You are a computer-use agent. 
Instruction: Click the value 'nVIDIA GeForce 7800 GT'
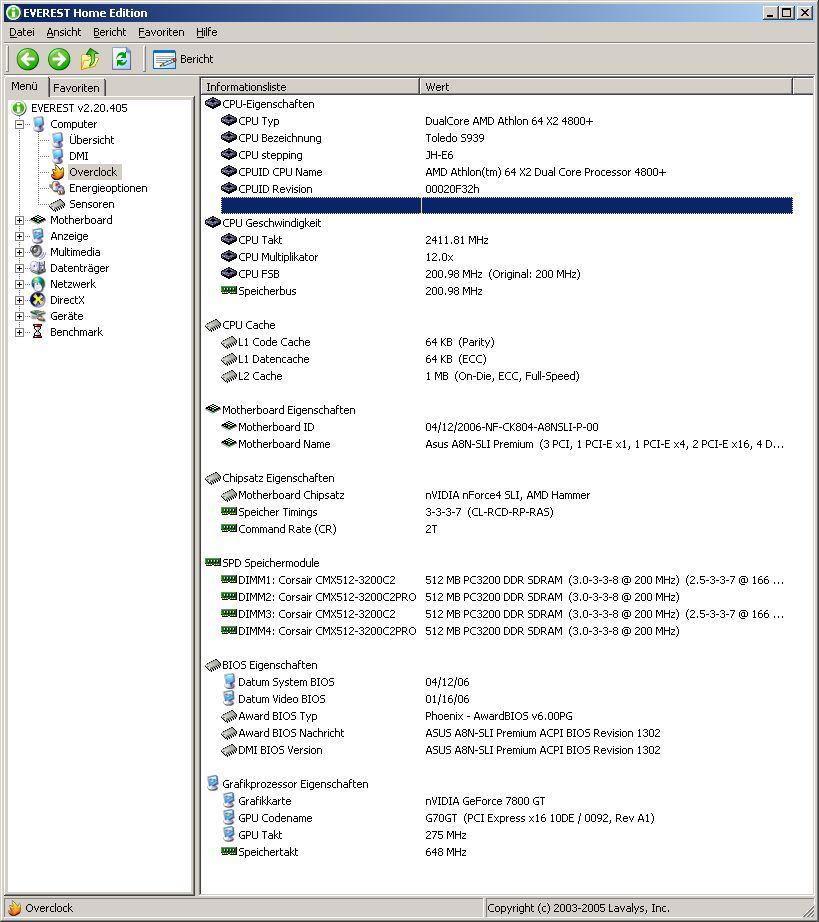[x=485, y=801]
